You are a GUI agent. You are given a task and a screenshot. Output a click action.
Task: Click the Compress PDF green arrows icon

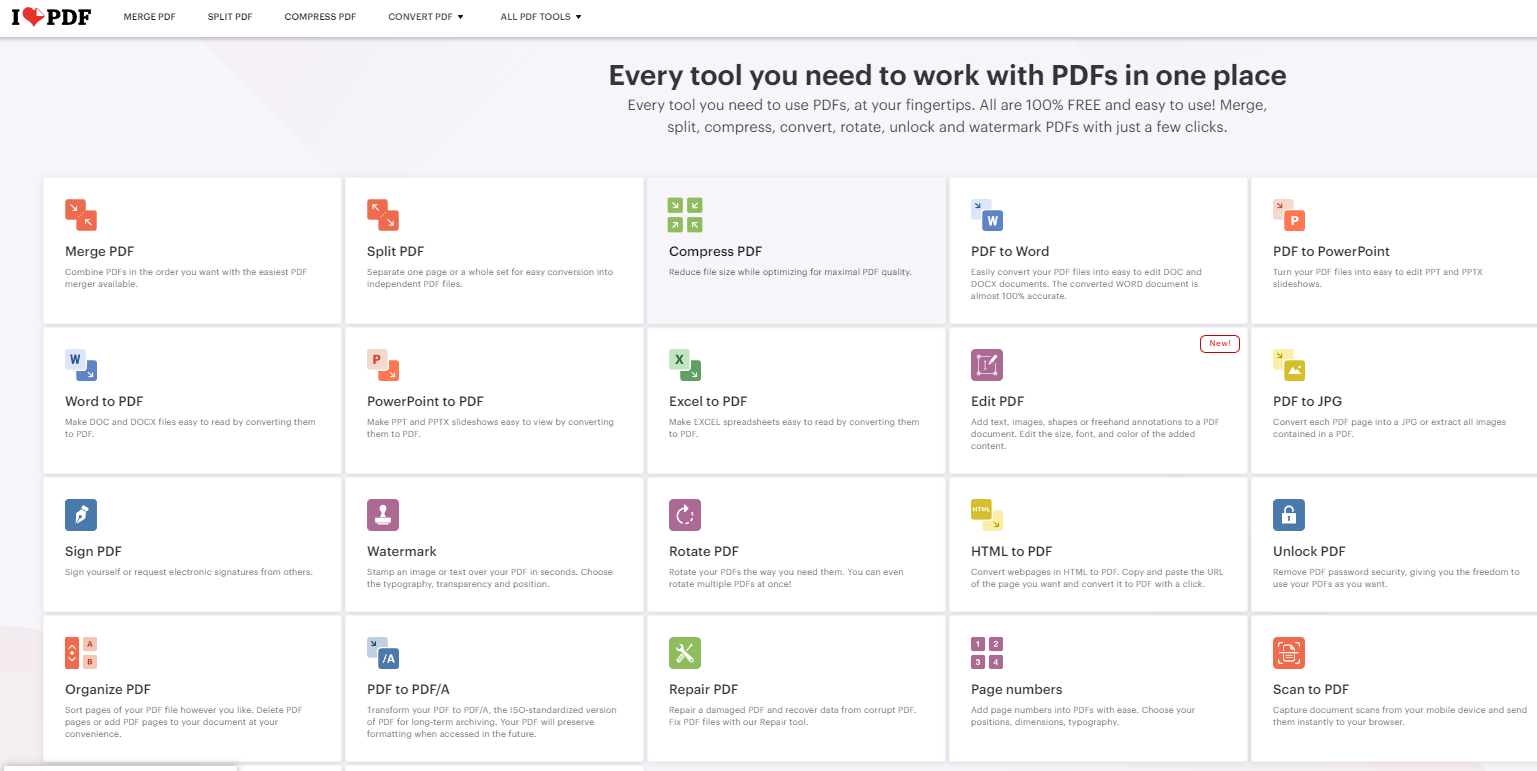685,215
